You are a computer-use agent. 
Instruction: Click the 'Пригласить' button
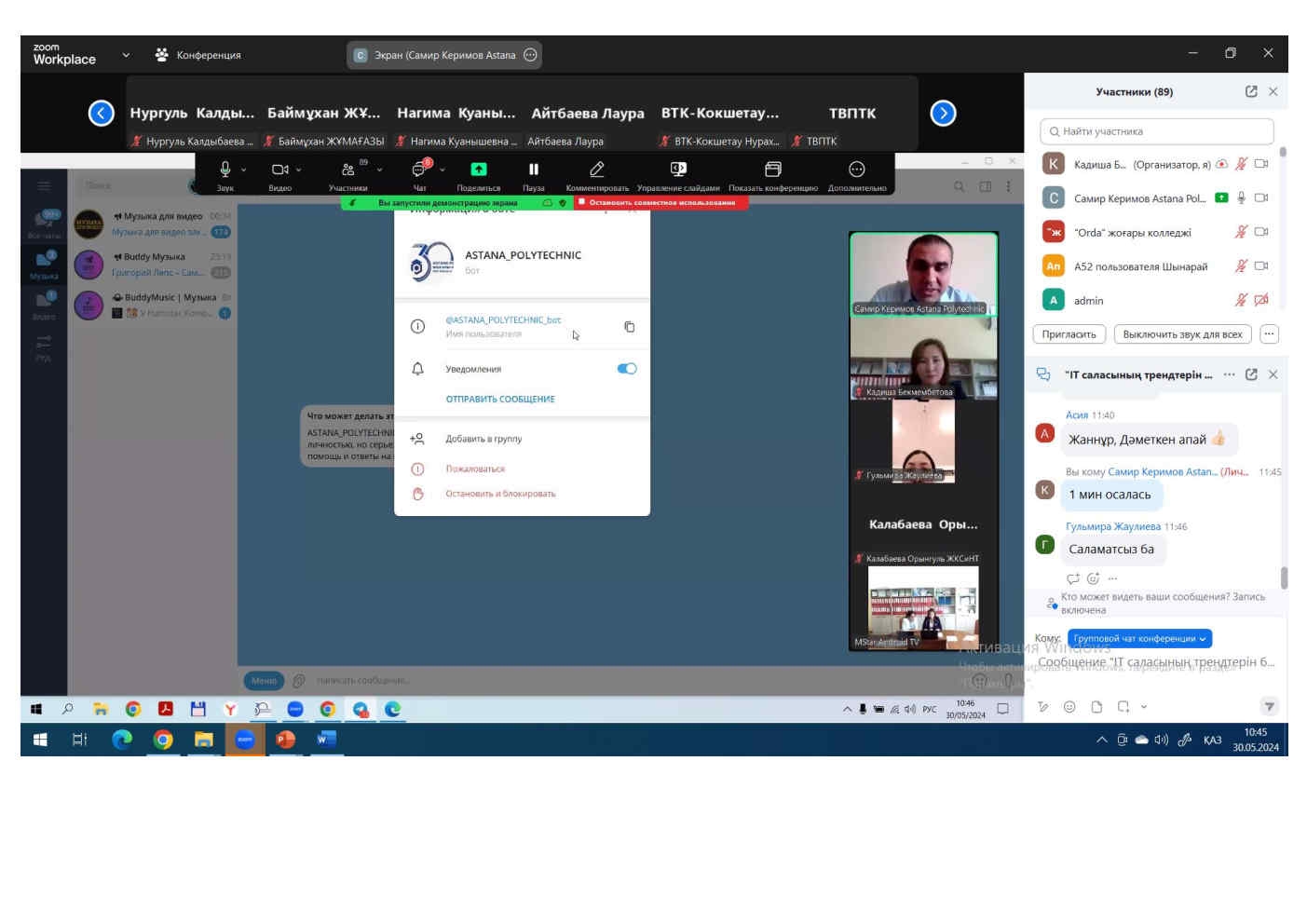(x=1069, y=334)
